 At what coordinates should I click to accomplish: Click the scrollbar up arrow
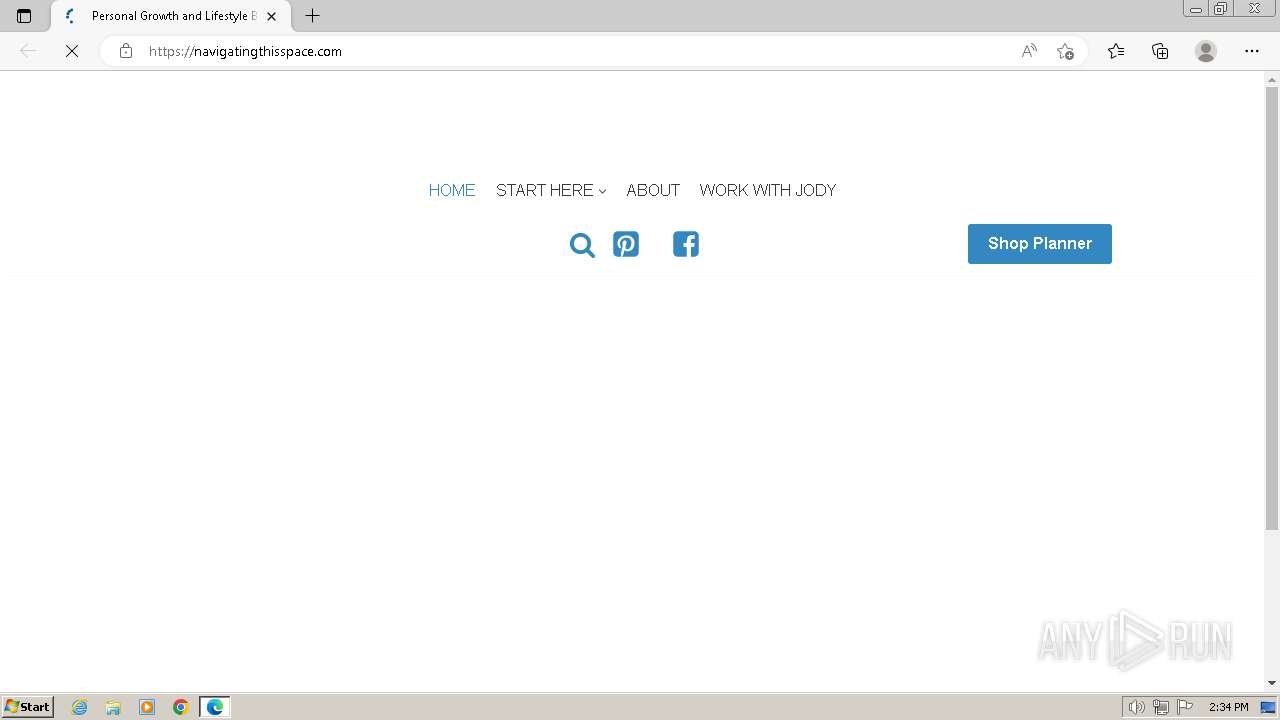tap(1272, 79)
